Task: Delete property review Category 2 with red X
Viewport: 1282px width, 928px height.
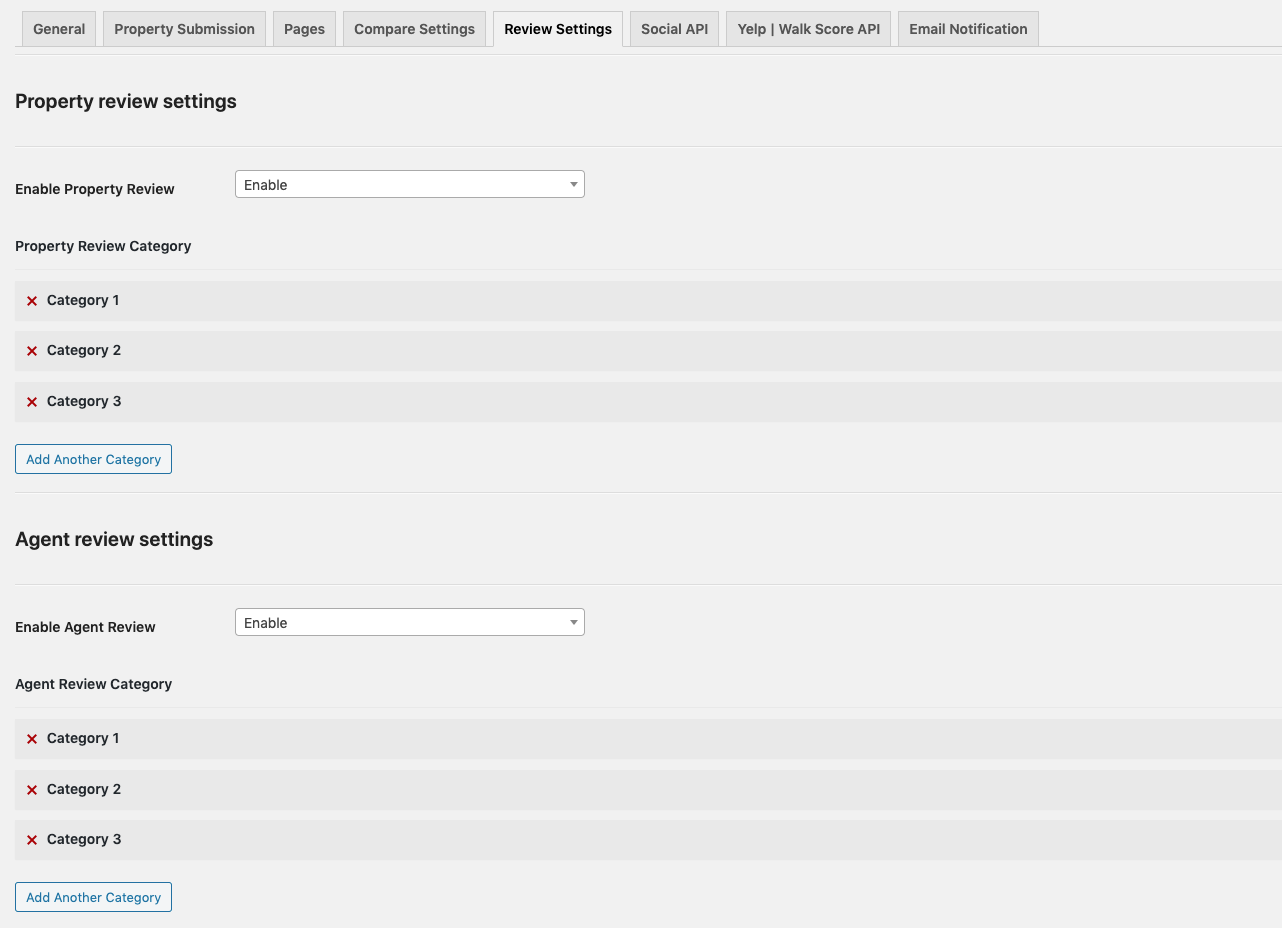Action: click(32, 351)
